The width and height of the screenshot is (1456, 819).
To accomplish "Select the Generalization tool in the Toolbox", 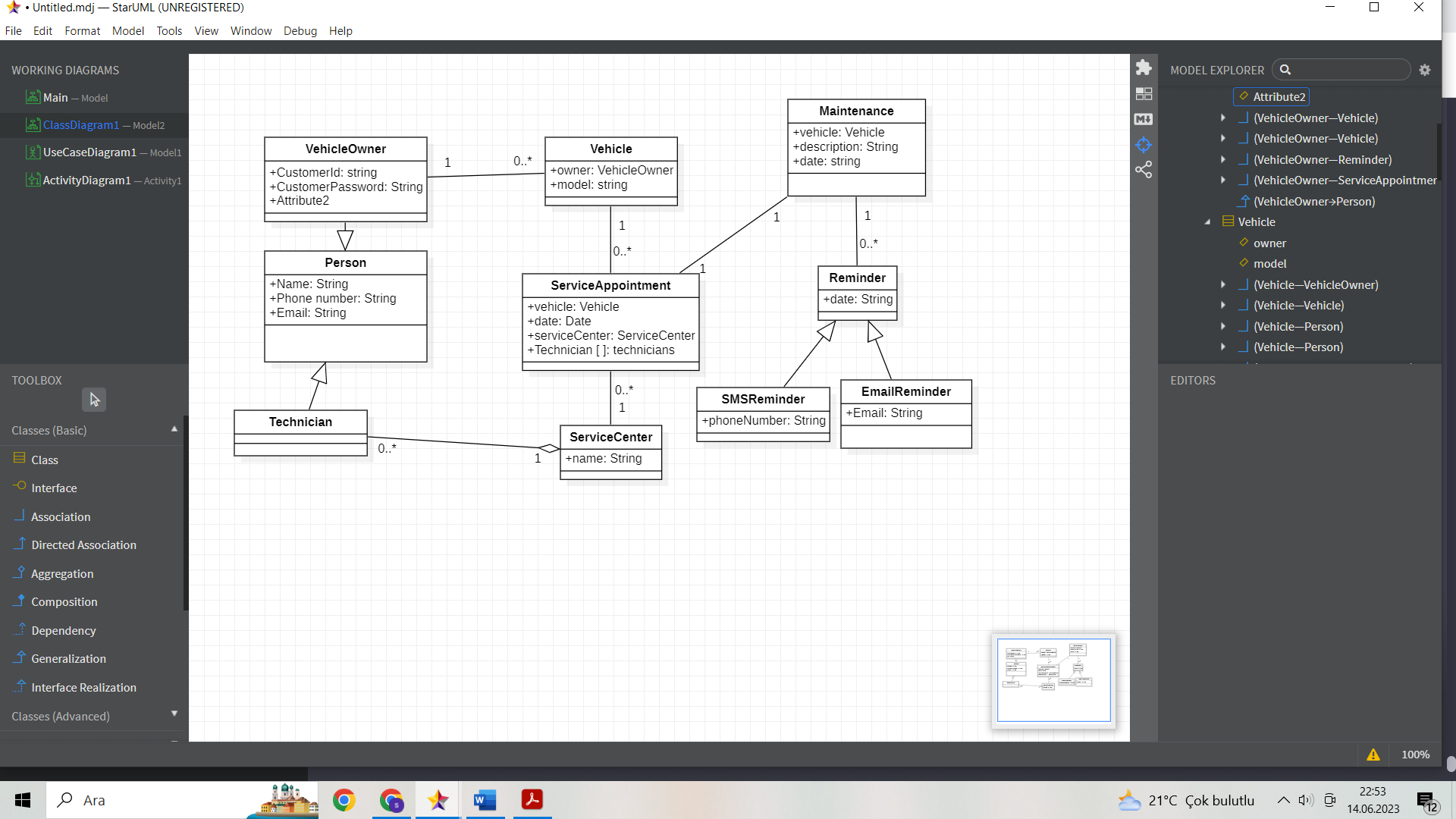I will [68, 658].
